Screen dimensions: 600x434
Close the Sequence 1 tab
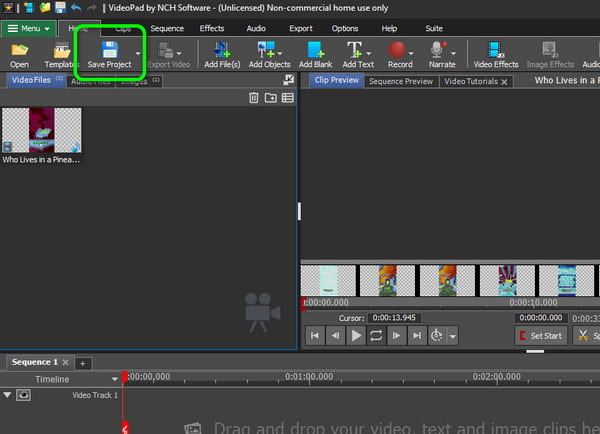(65, 362)
